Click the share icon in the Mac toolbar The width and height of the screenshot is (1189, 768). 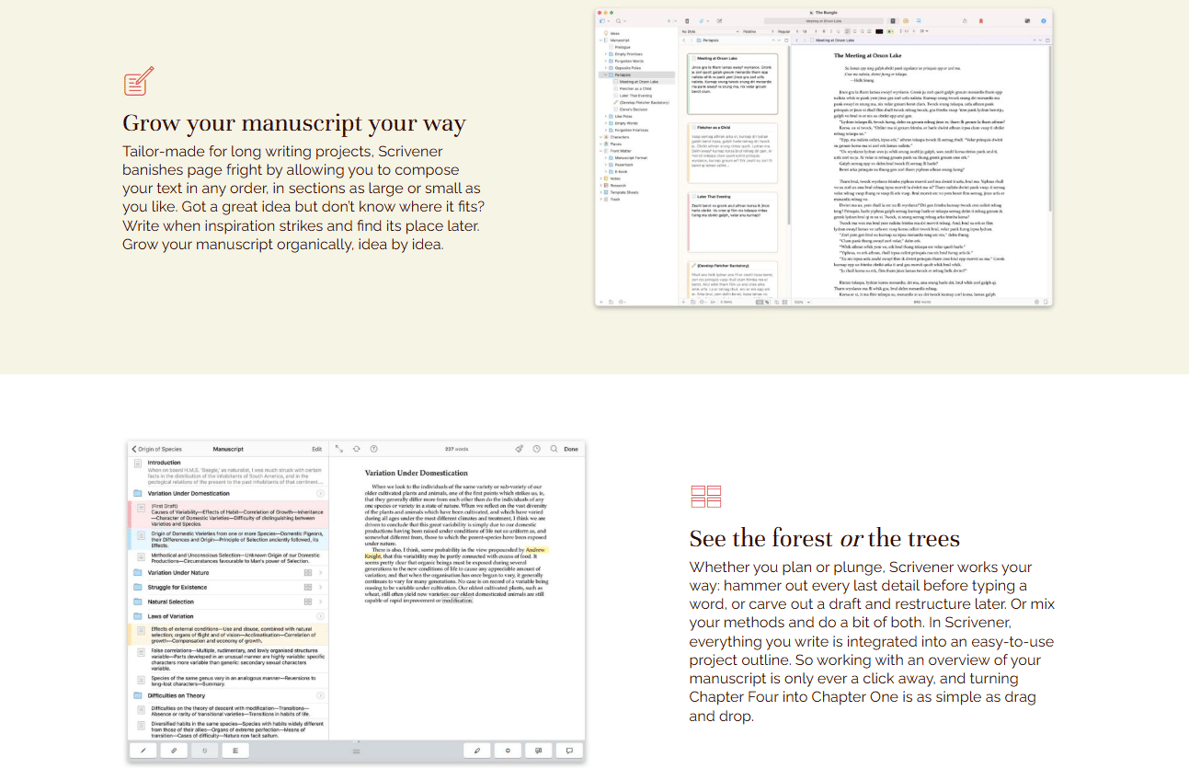[x=965, y=21]
